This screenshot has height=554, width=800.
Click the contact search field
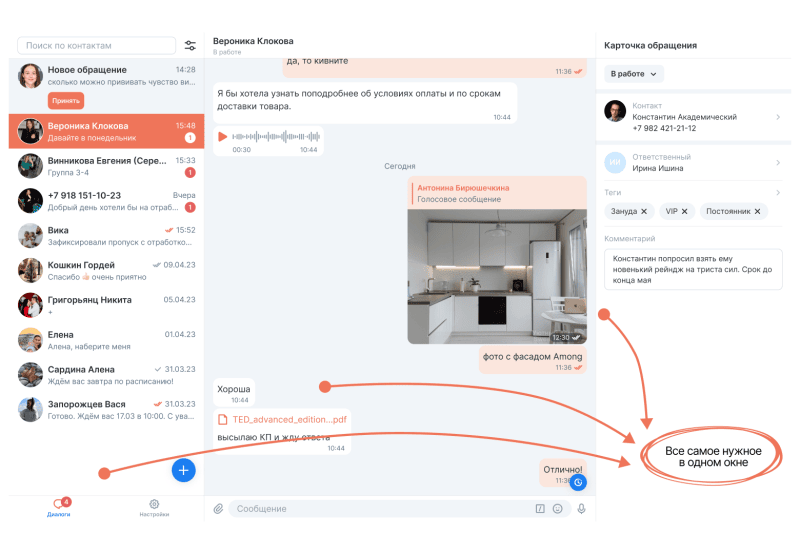coord(96,45)
